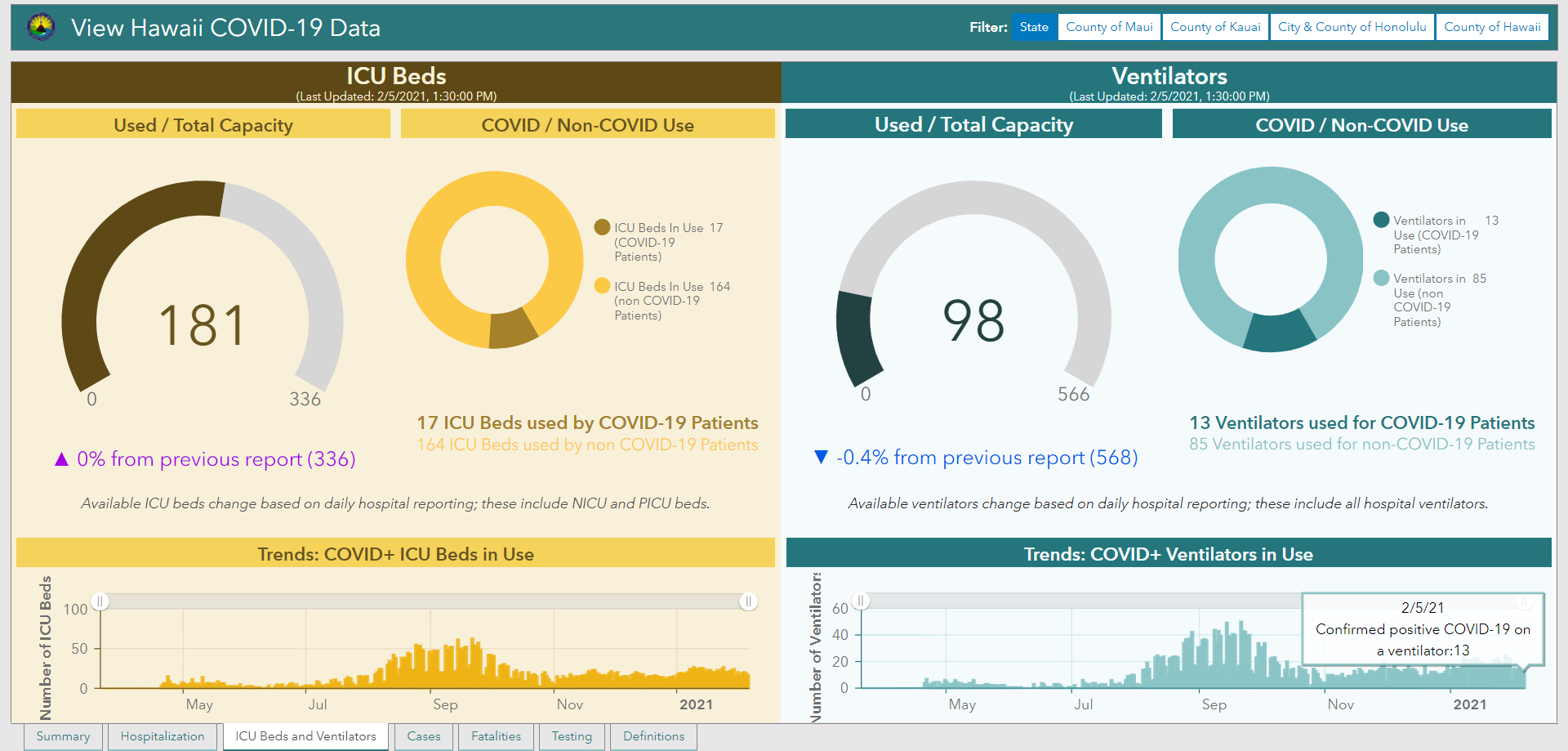The image size is (1568, 751).
Task: Toggle ICU Beds non COVID-19 legend marker
Action: pyautogui.click(x=602, y=285)
